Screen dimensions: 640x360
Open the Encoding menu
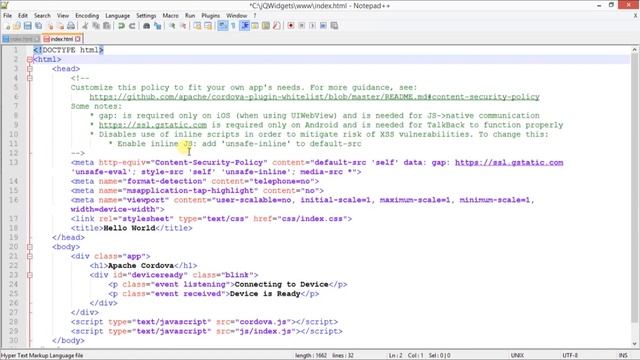tap(87, 16)
